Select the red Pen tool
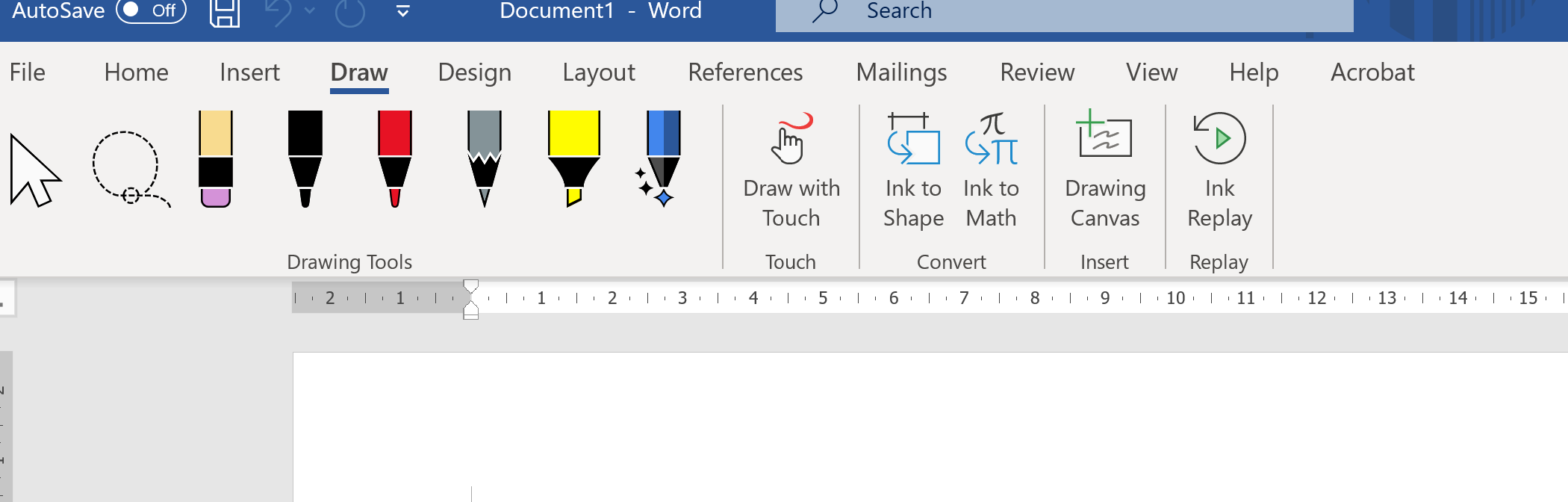The width and height of the screenshot is (1568, 502). pos(393,157)
